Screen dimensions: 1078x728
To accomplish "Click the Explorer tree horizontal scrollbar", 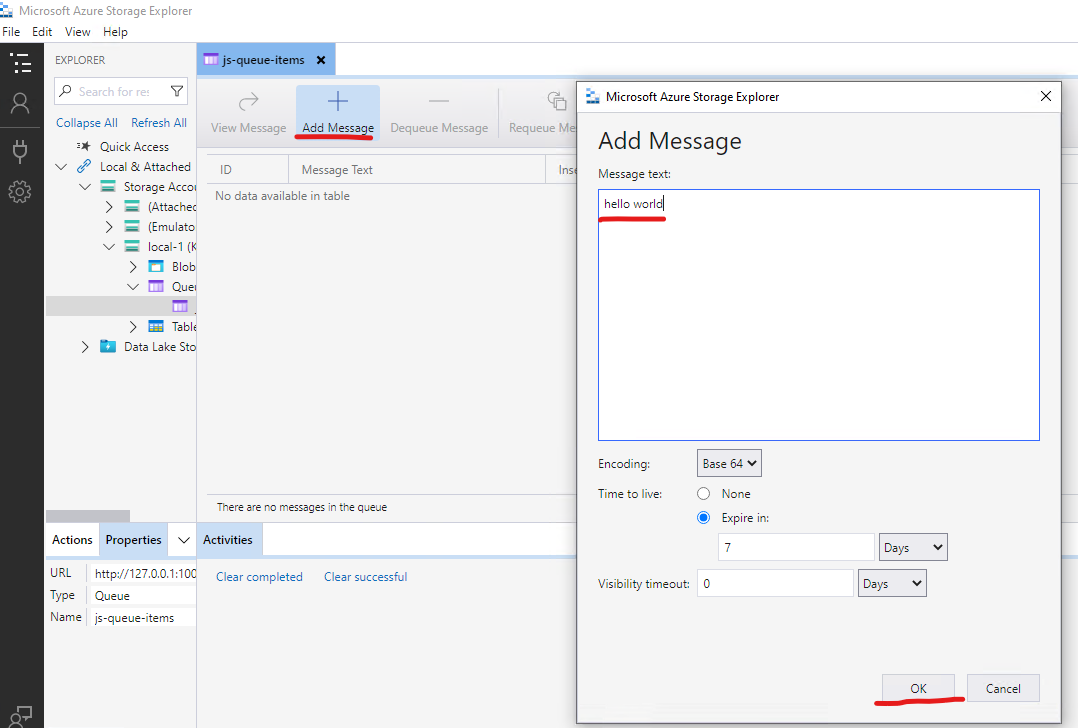I will pyautogui.click(x=88, y=516).
